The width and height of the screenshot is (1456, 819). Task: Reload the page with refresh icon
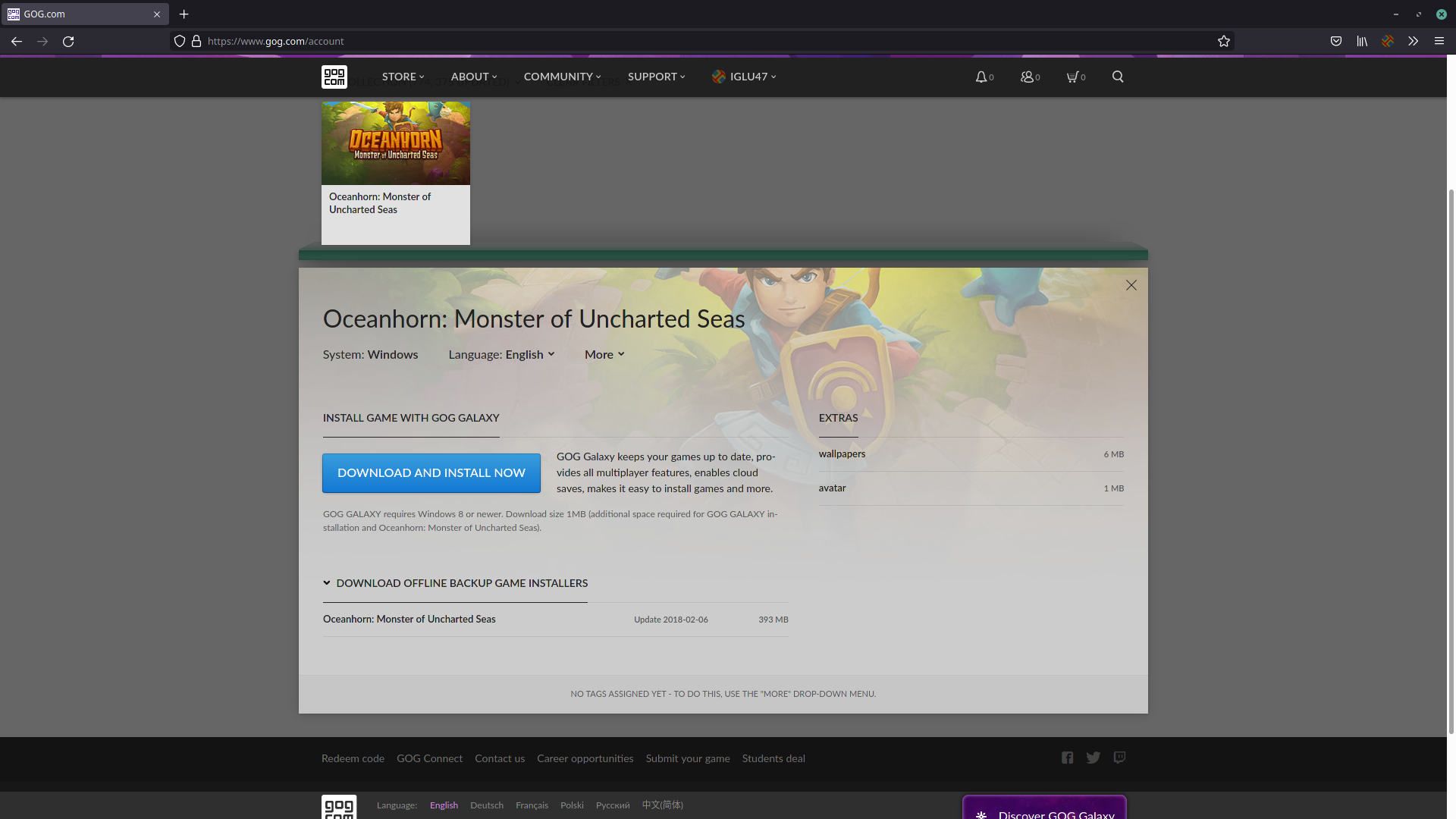pos(68,42)
